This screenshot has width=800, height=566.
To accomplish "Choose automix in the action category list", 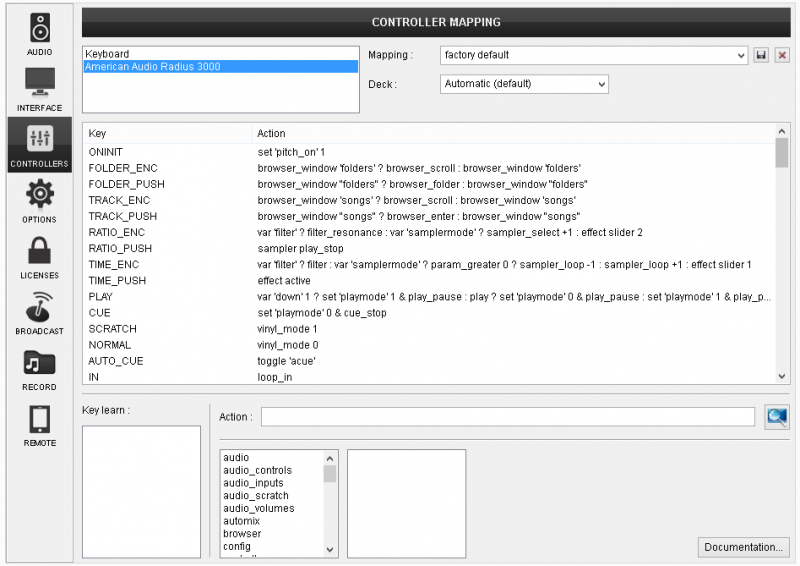I will pos(242,521).
